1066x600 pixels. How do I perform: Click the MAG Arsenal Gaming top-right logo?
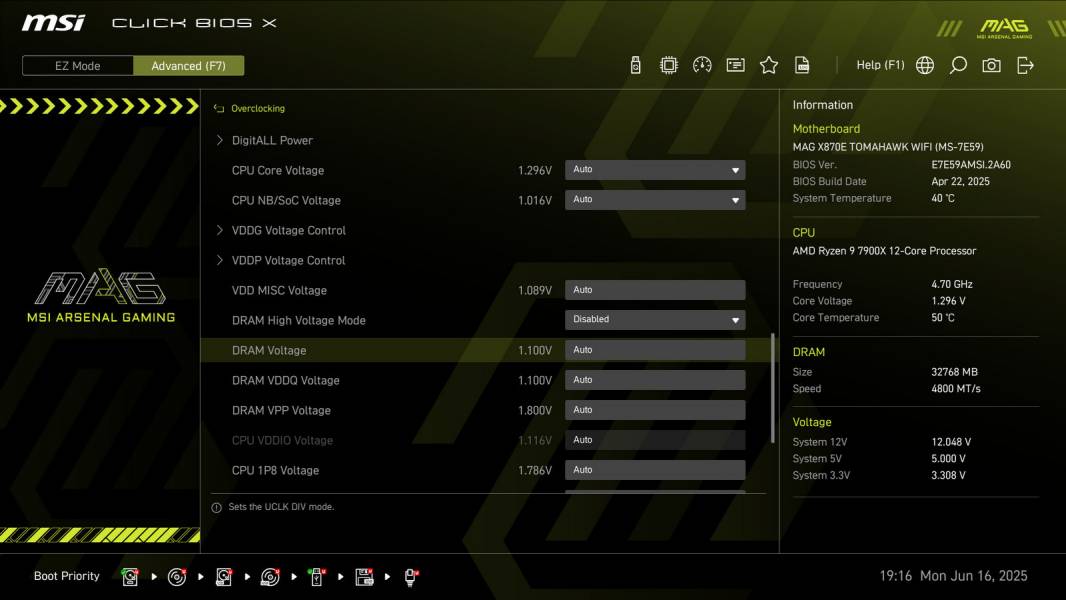click(x=1004, y=28)
